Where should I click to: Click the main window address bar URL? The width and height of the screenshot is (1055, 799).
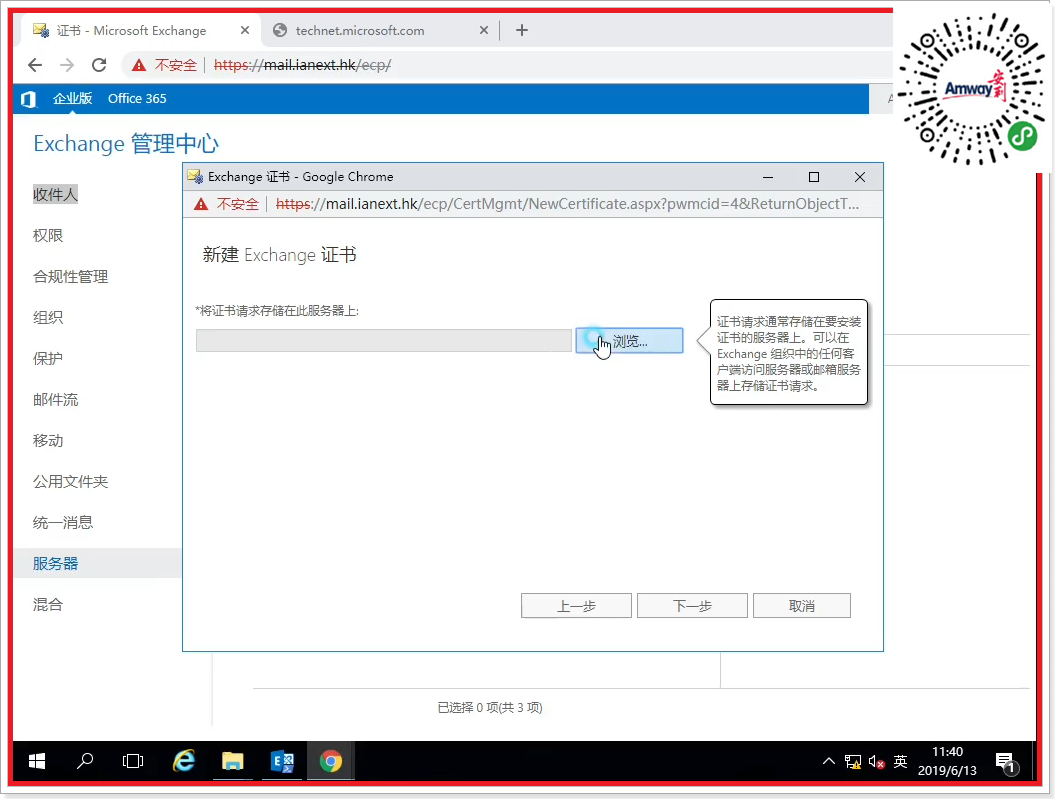[302, 65]
